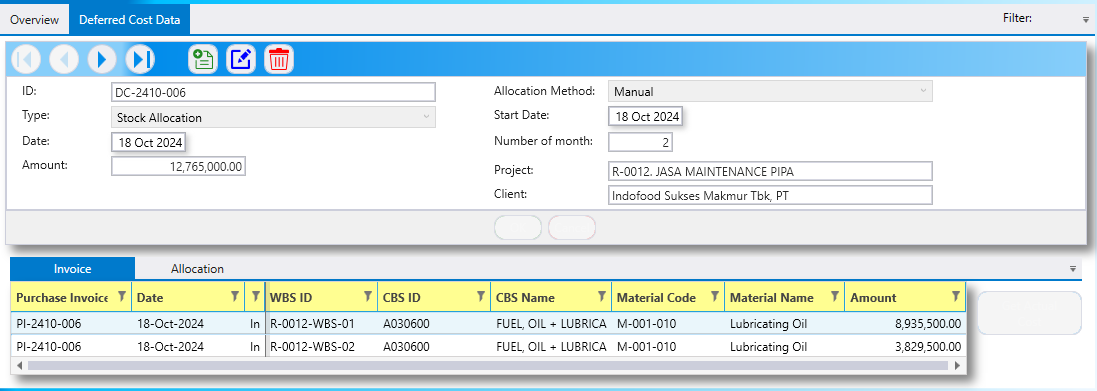Click the Client field Indofood Sukses Makmur
Viewport: 1097px width, 391px height.
[x=770, y=195]
